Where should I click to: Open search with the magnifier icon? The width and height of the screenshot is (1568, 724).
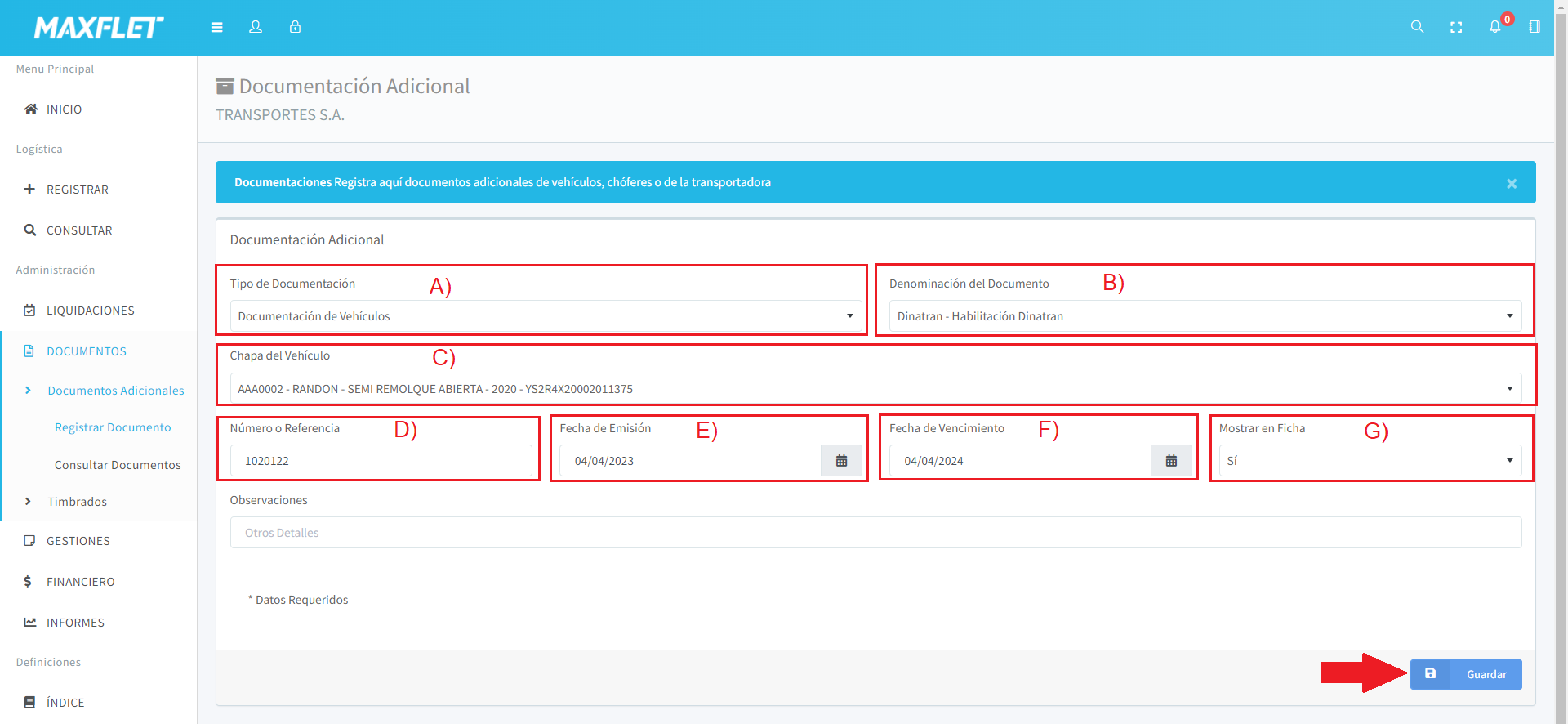click(x=1417, y=27)
